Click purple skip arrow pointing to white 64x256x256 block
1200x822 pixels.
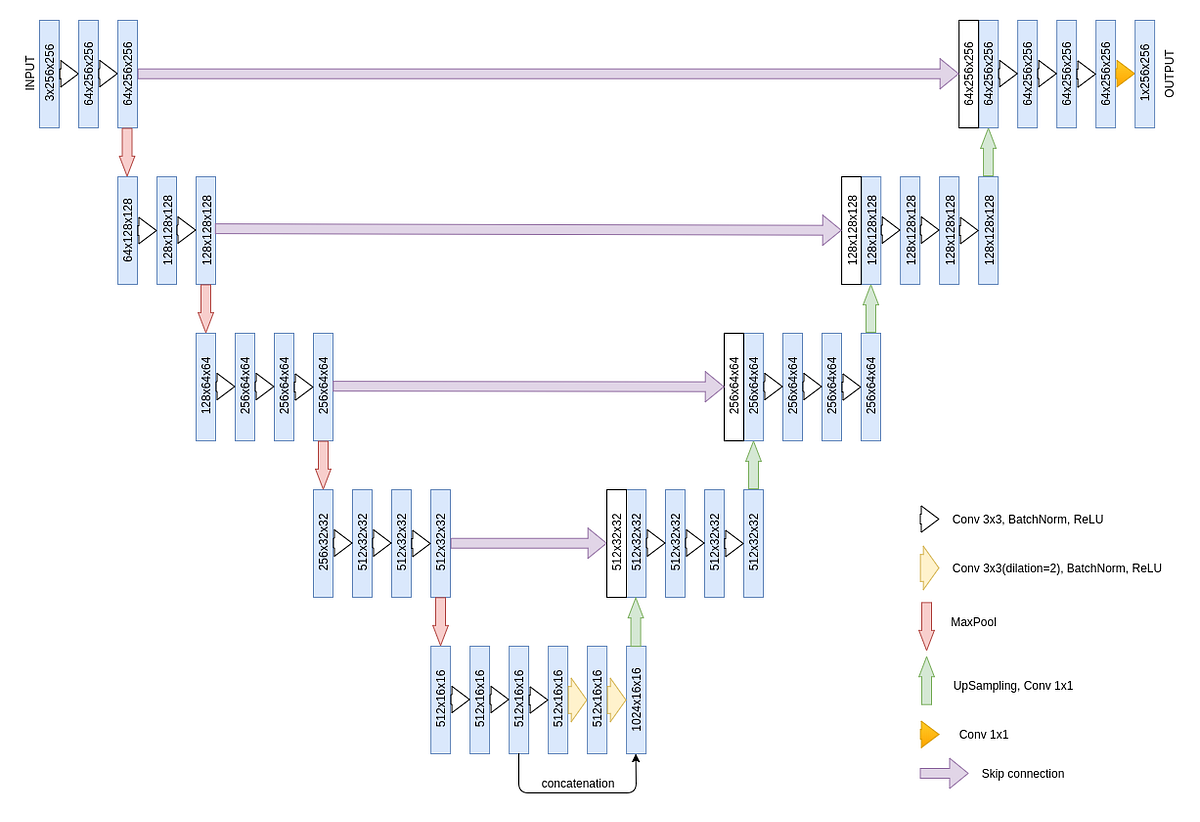point(548,73)
